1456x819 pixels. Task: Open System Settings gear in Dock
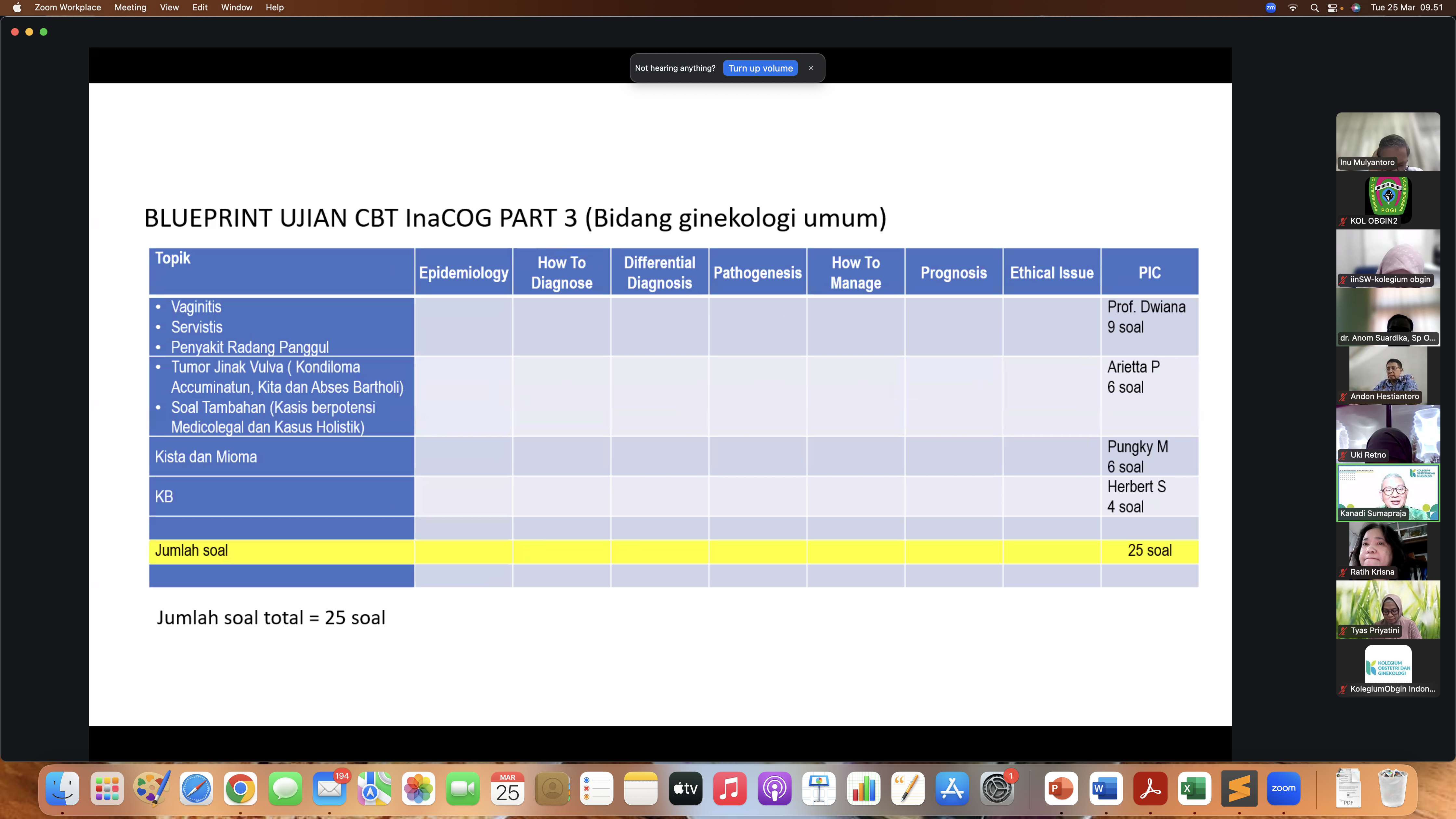click(996, 788)
